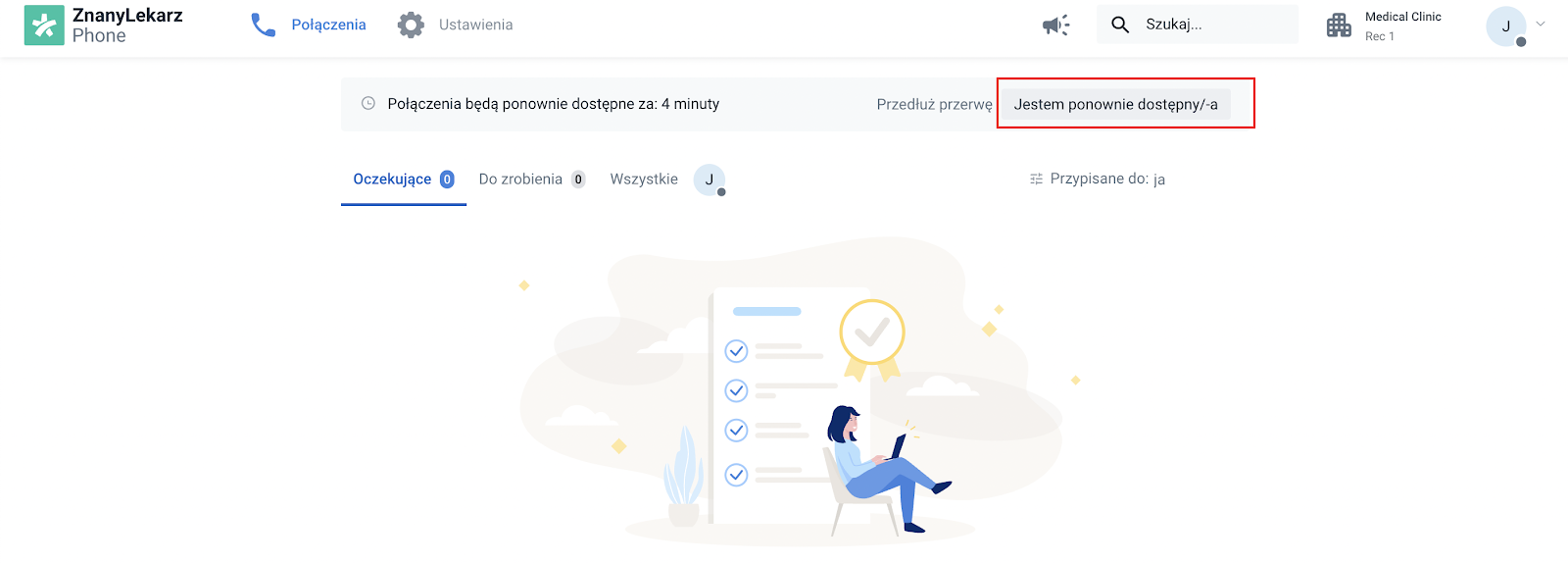The height and width of the screenshot is (563, 1568).
Task: Open announcements via the megaphone icon
Action: (x=1055, y=25)
